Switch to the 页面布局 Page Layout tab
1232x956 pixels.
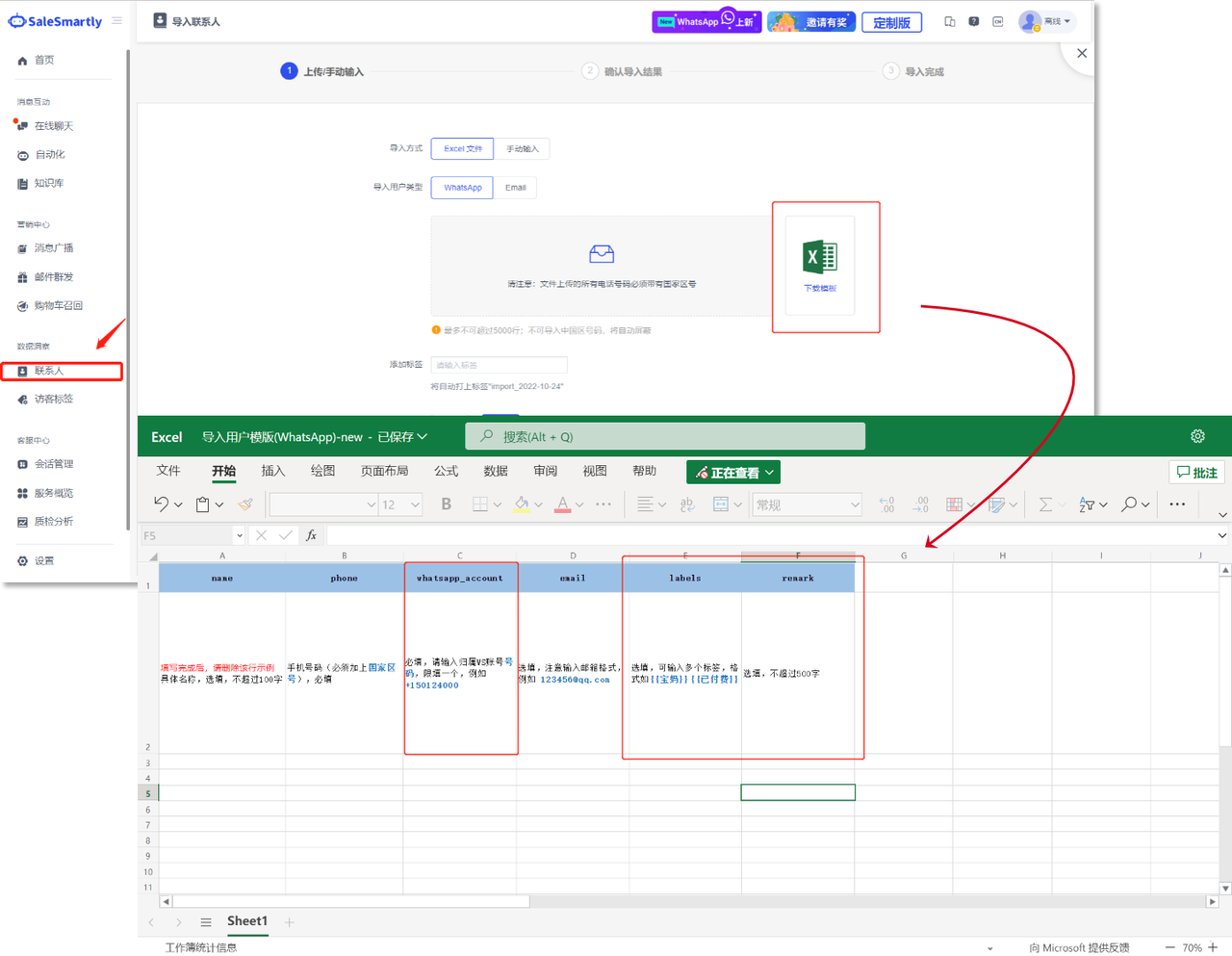[384, 472]
